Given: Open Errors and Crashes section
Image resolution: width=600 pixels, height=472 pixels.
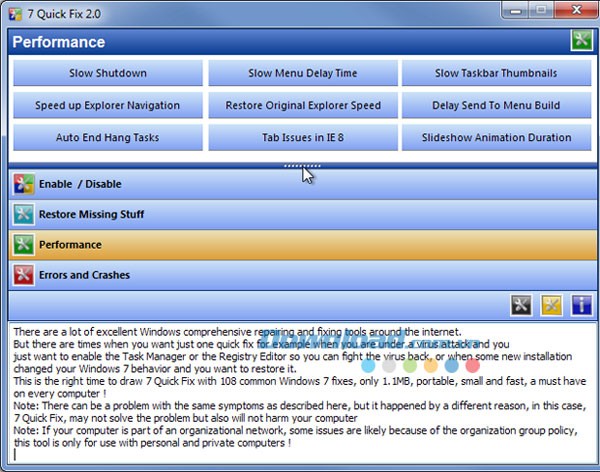Looking at the screenshot, I should 84,274.
